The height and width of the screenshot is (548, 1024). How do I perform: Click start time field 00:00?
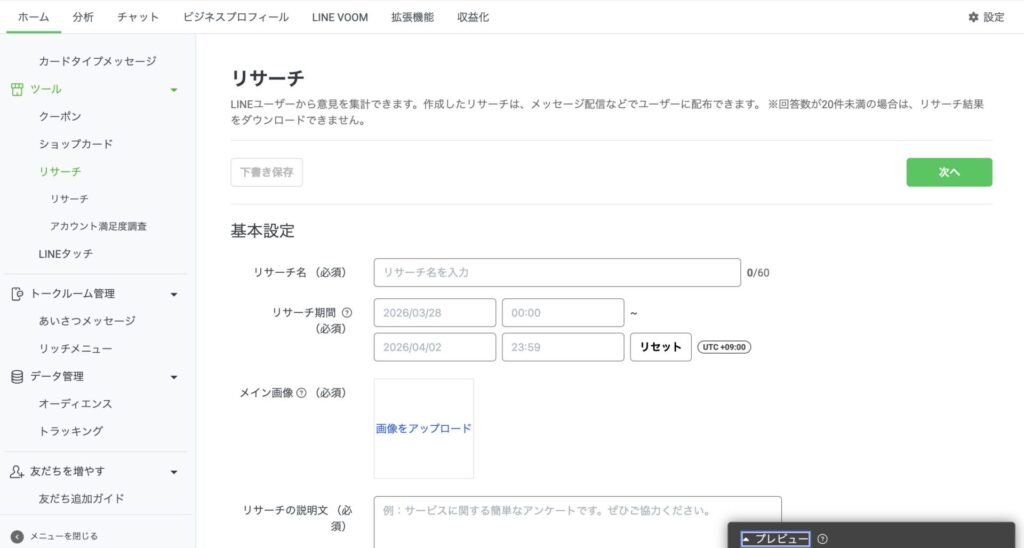pyautogui.click(x=563, y=313)
